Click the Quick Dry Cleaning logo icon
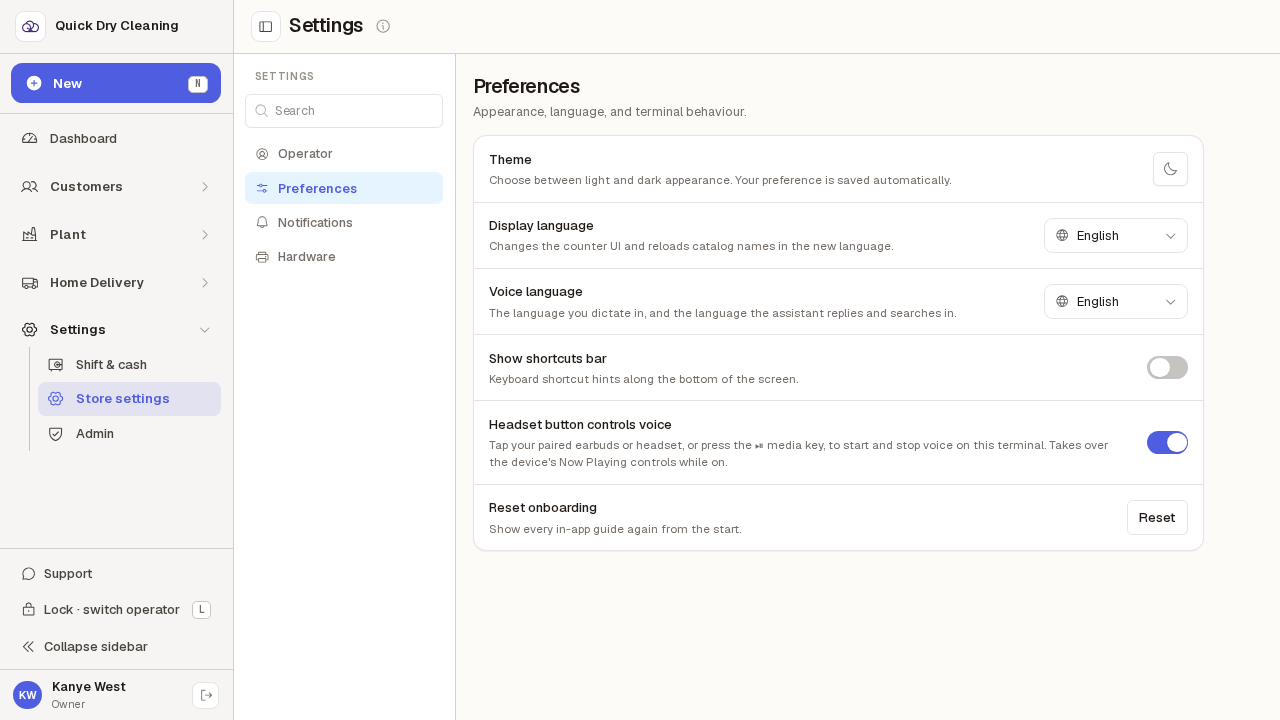Viewport: 1280px width, 720px height. click(x=30, y=26)
